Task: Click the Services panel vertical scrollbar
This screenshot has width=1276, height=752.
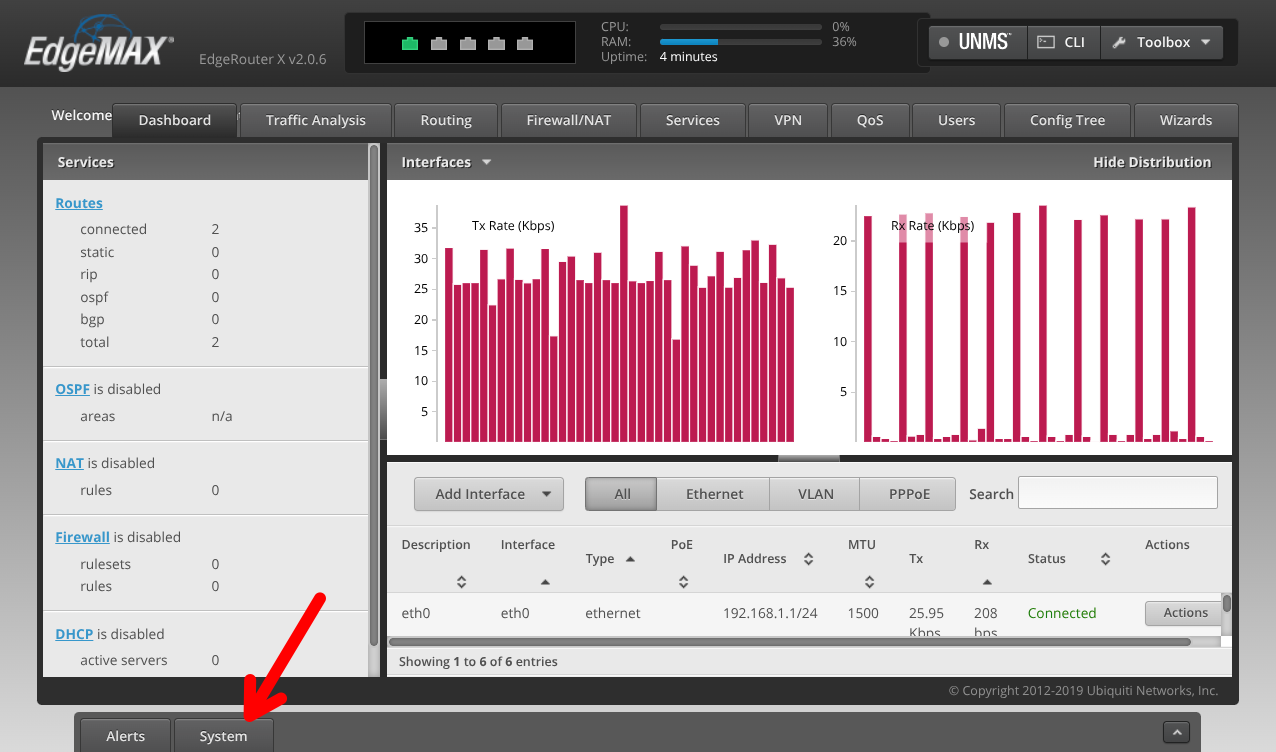Action: point(375,400)
